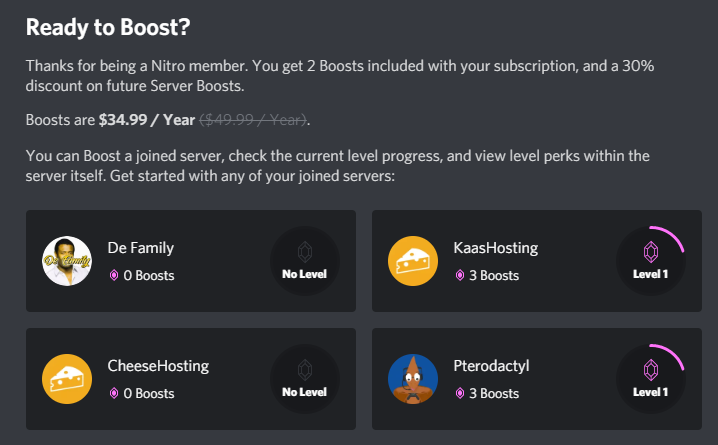The image size is (718, 445).
Task: Select the Pterodactyl server name
Action: [x=491, y=366]
